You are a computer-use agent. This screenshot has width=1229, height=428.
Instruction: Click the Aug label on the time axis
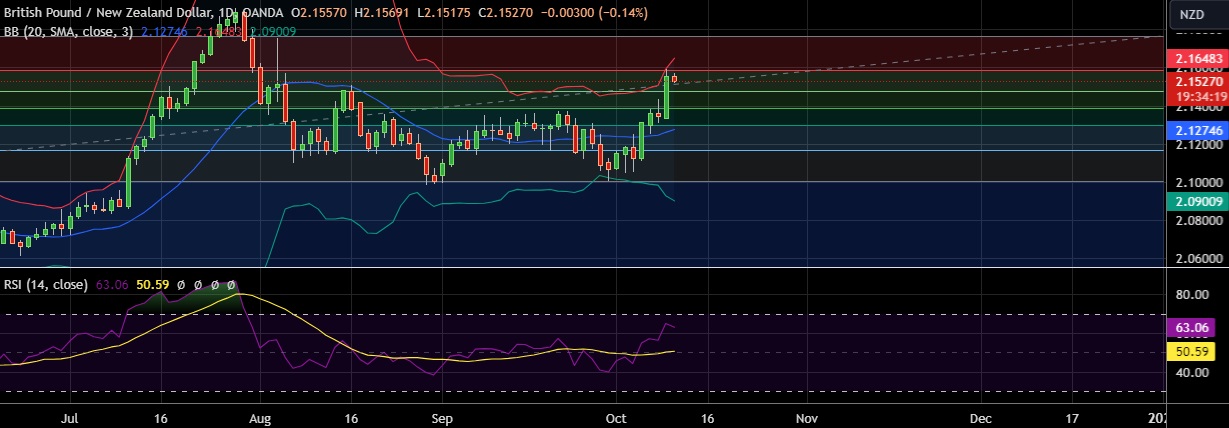point(260,417)
